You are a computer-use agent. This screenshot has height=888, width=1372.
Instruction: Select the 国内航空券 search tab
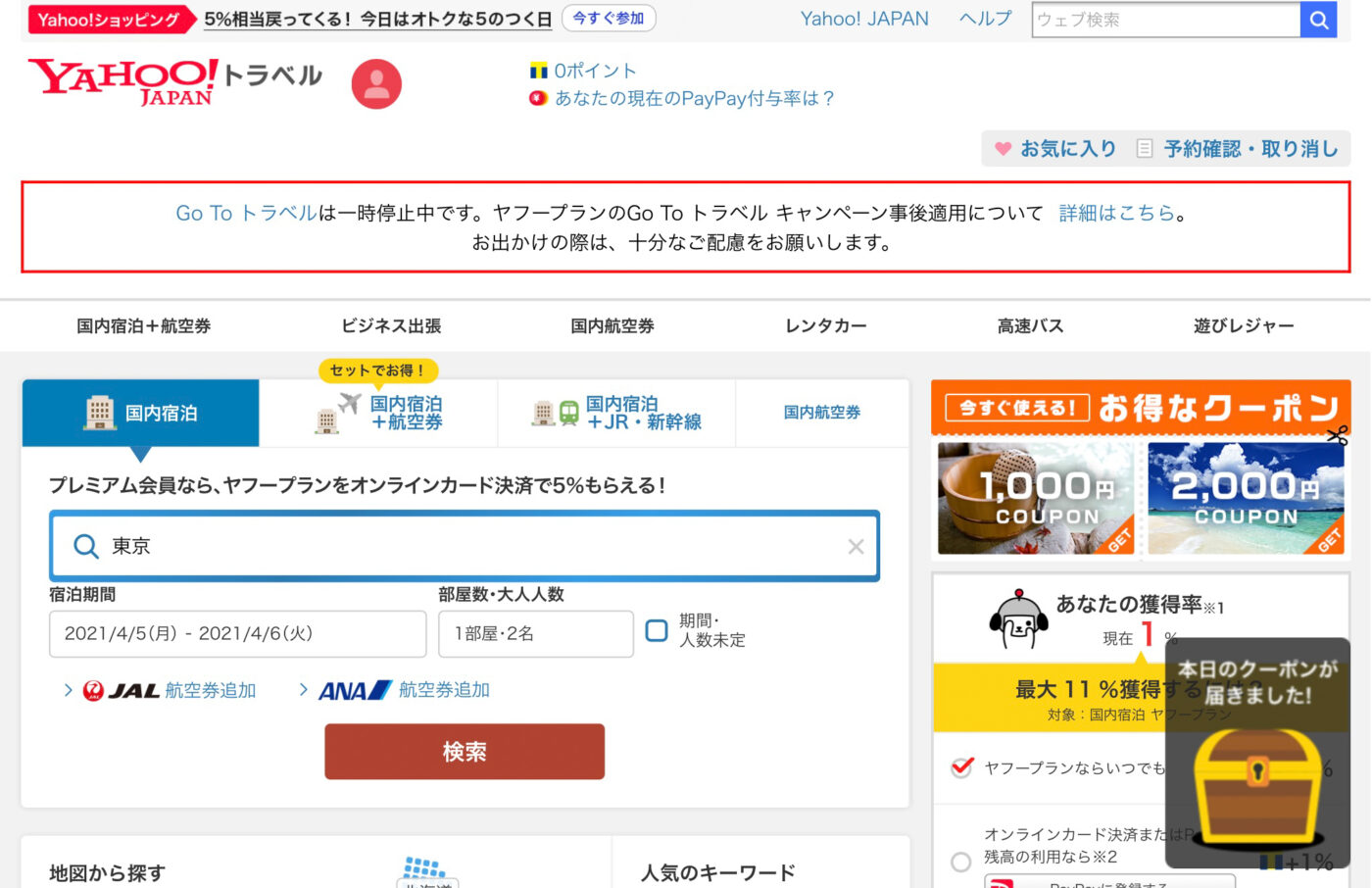(x=822, y=413)
